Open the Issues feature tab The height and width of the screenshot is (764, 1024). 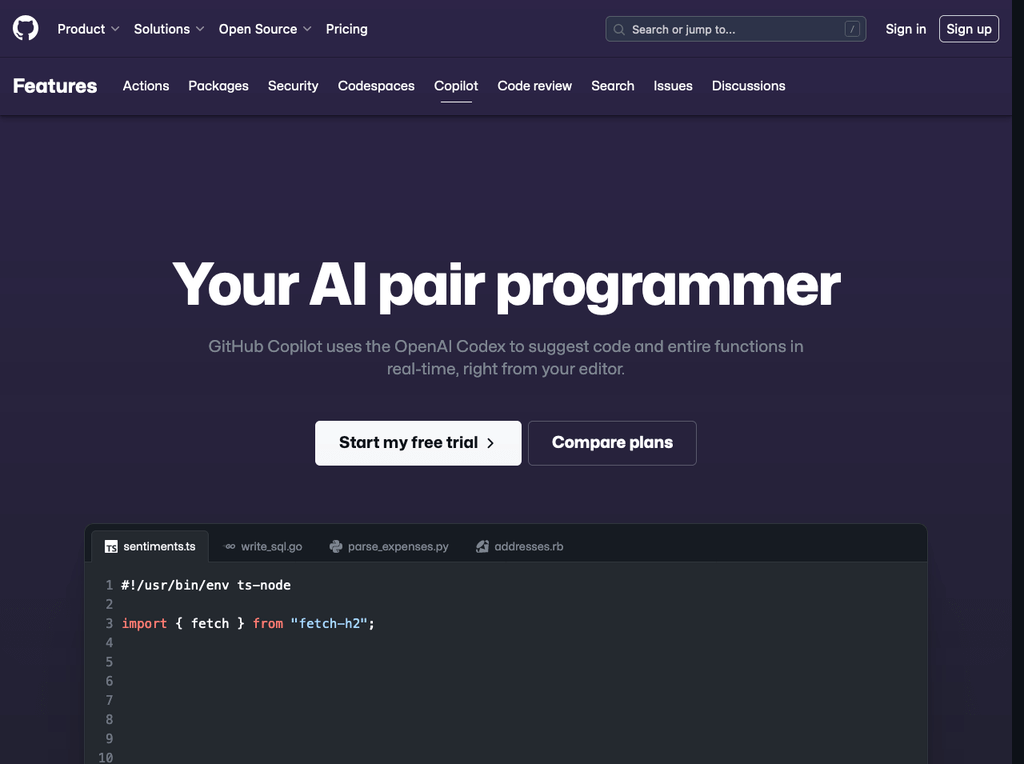coord(673,86)
